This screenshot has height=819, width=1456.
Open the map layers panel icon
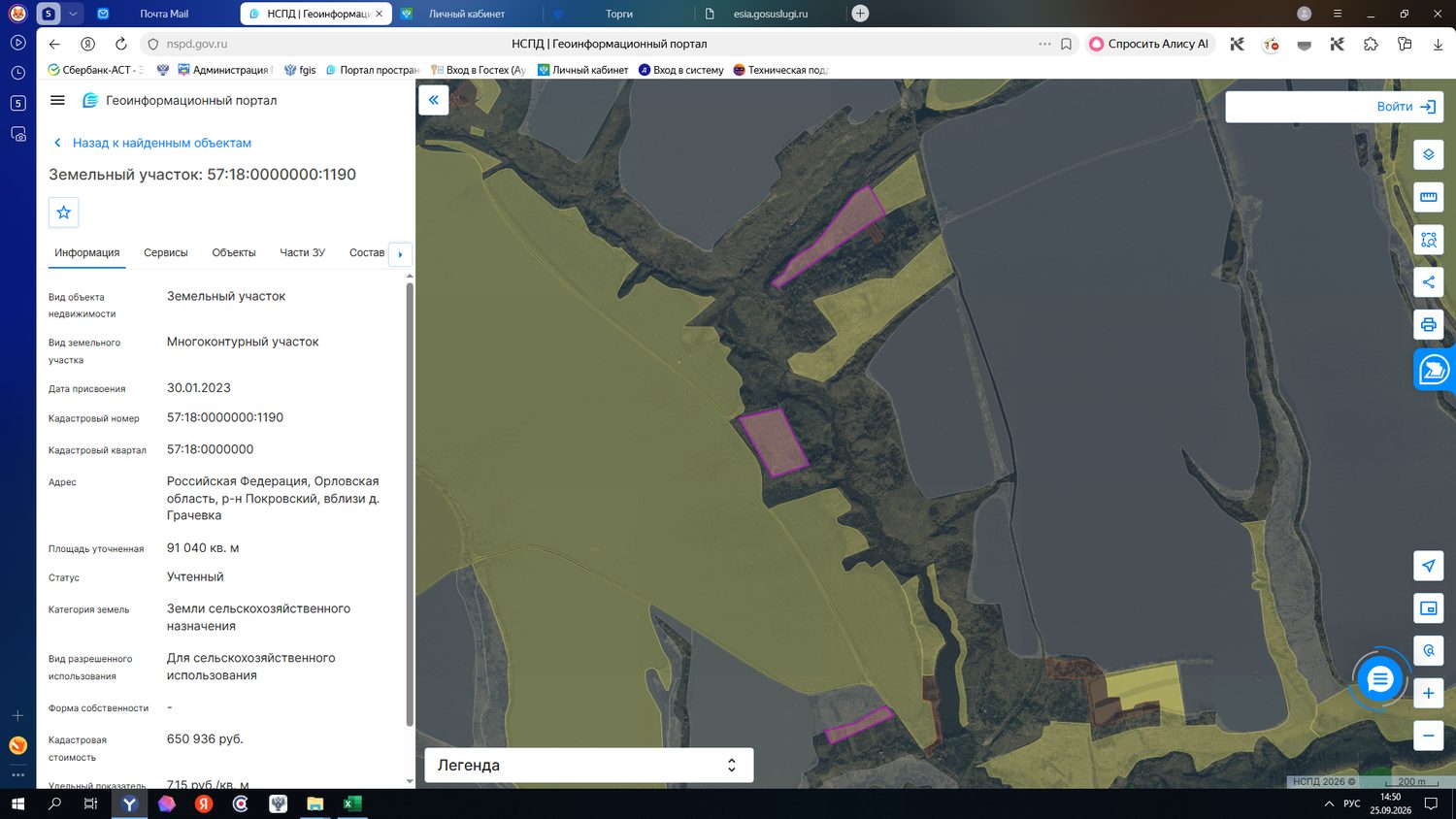tap(1428, 154)
